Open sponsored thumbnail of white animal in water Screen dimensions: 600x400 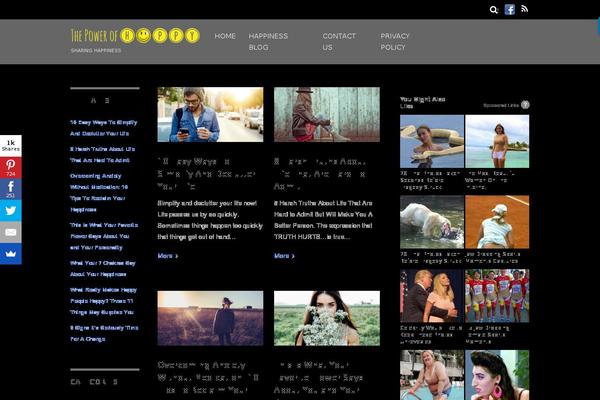pos(432,222)
